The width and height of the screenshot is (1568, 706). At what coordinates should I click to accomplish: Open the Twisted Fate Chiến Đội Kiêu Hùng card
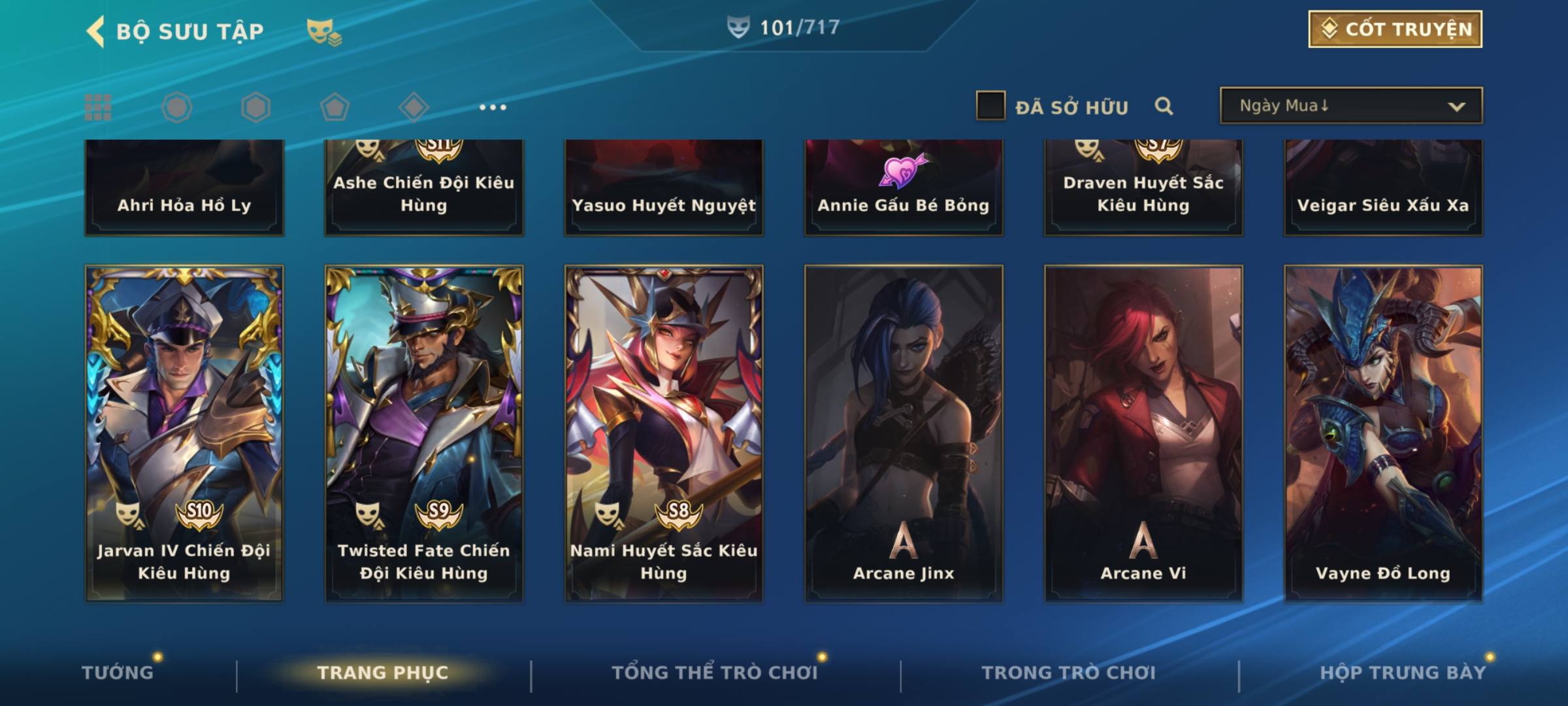tap(424, 433)
